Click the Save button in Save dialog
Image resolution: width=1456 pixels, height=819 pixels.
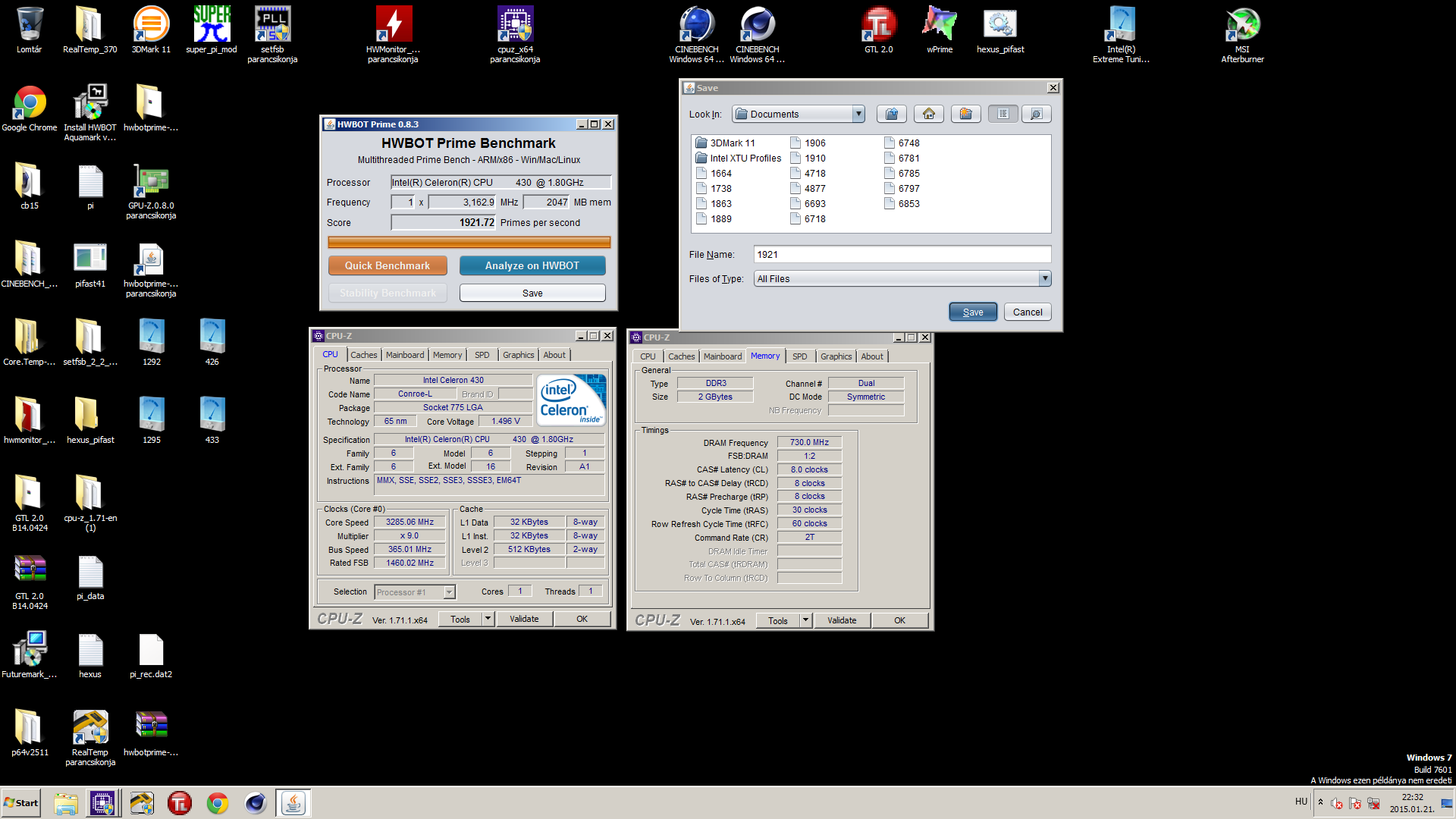[x=973, y=312]
